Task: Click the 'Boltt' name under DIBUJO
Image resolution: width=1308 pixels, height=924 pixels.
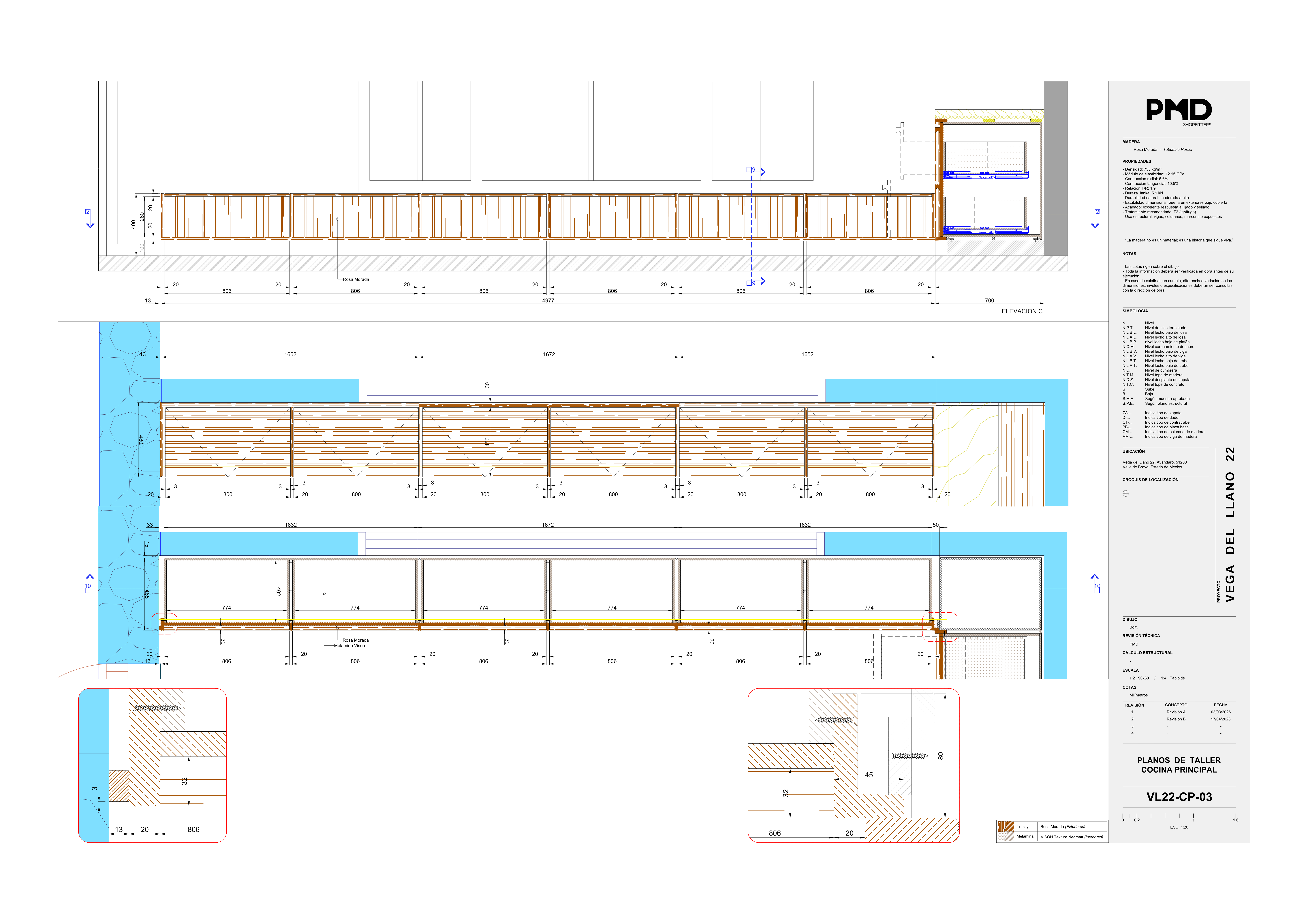Action: [1134, 627]
